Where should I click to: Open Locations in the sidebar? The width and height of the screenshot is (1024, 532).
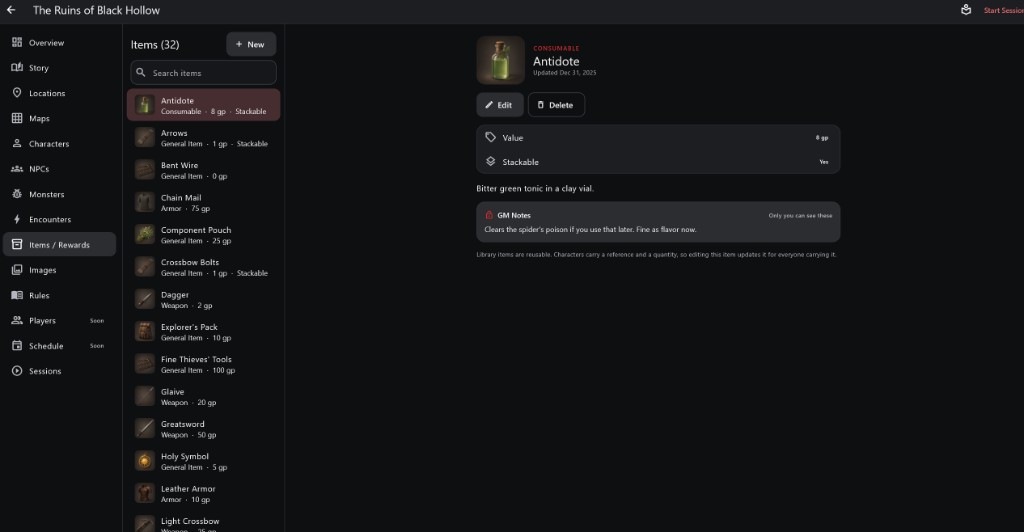[59, 93]
